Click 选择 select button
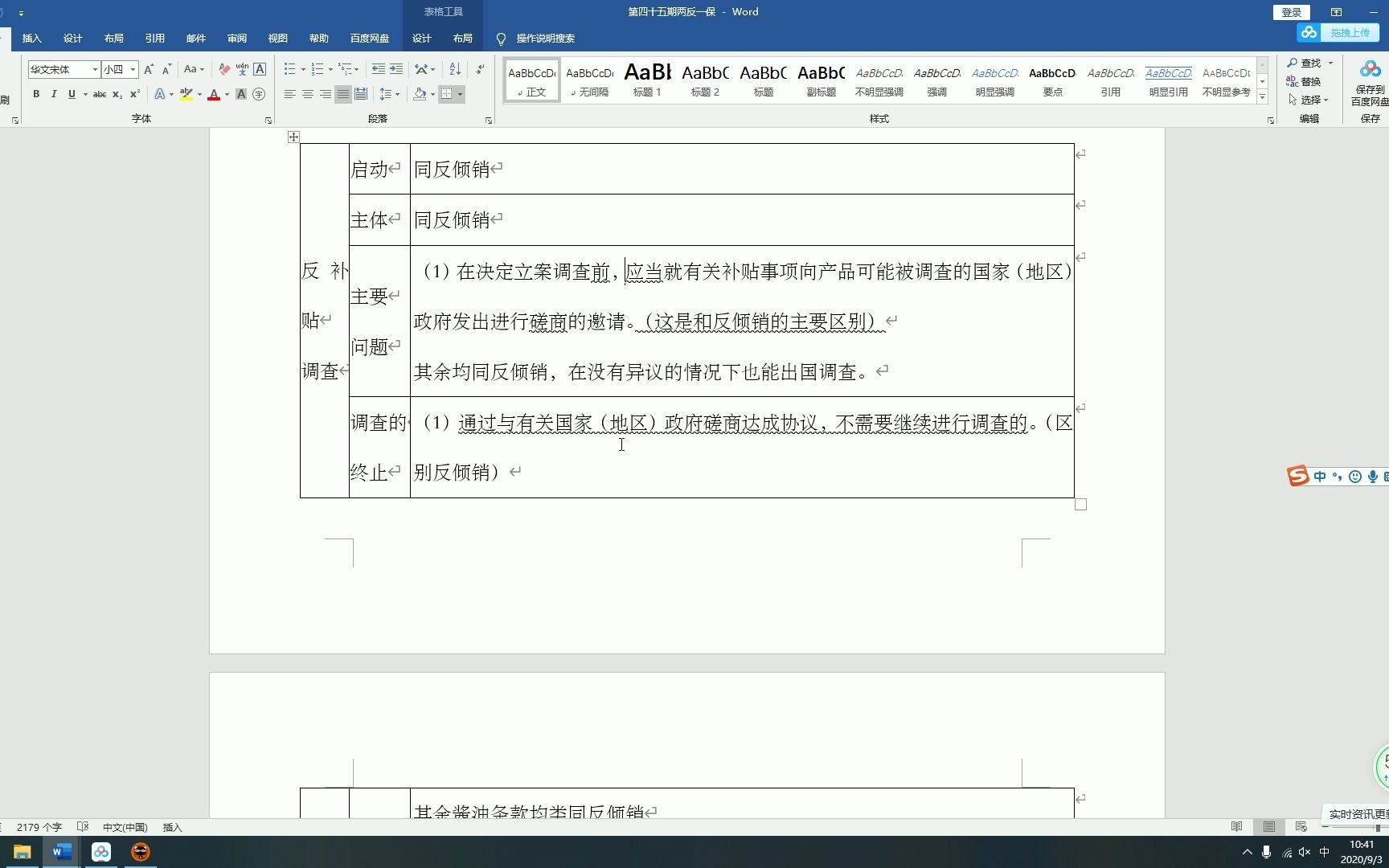Image resolution: width=1389 pixels, height=868 pixels. (x=1308, y=100)
